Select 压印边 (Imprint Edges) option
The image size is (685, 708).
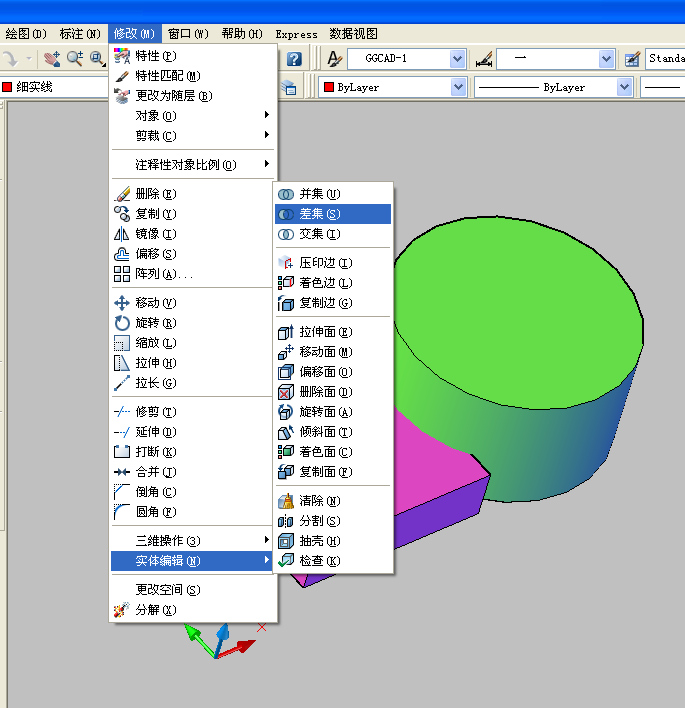(x=333, y=263)
